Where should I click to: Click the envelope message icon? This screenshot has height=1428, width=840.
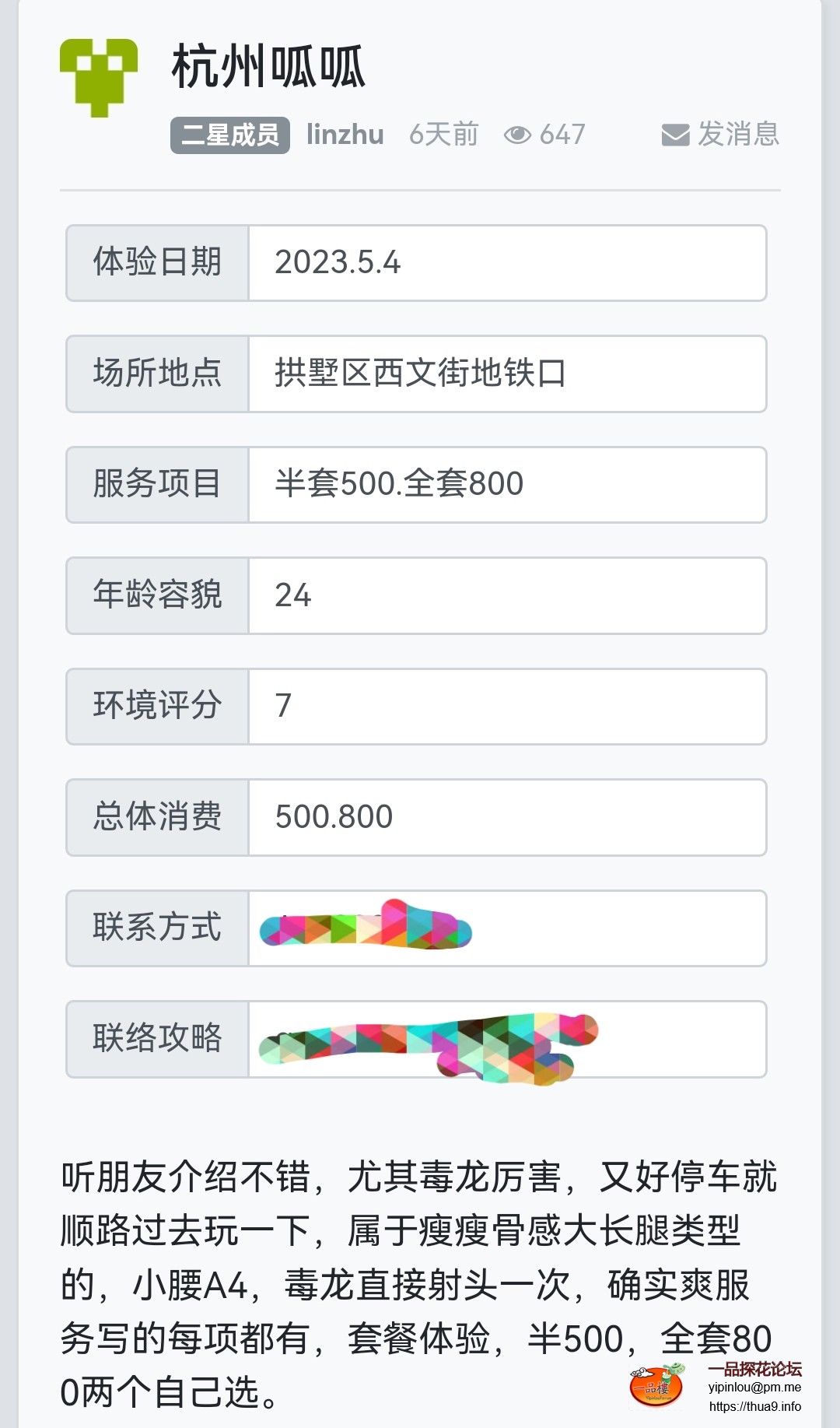click(675, 135)
